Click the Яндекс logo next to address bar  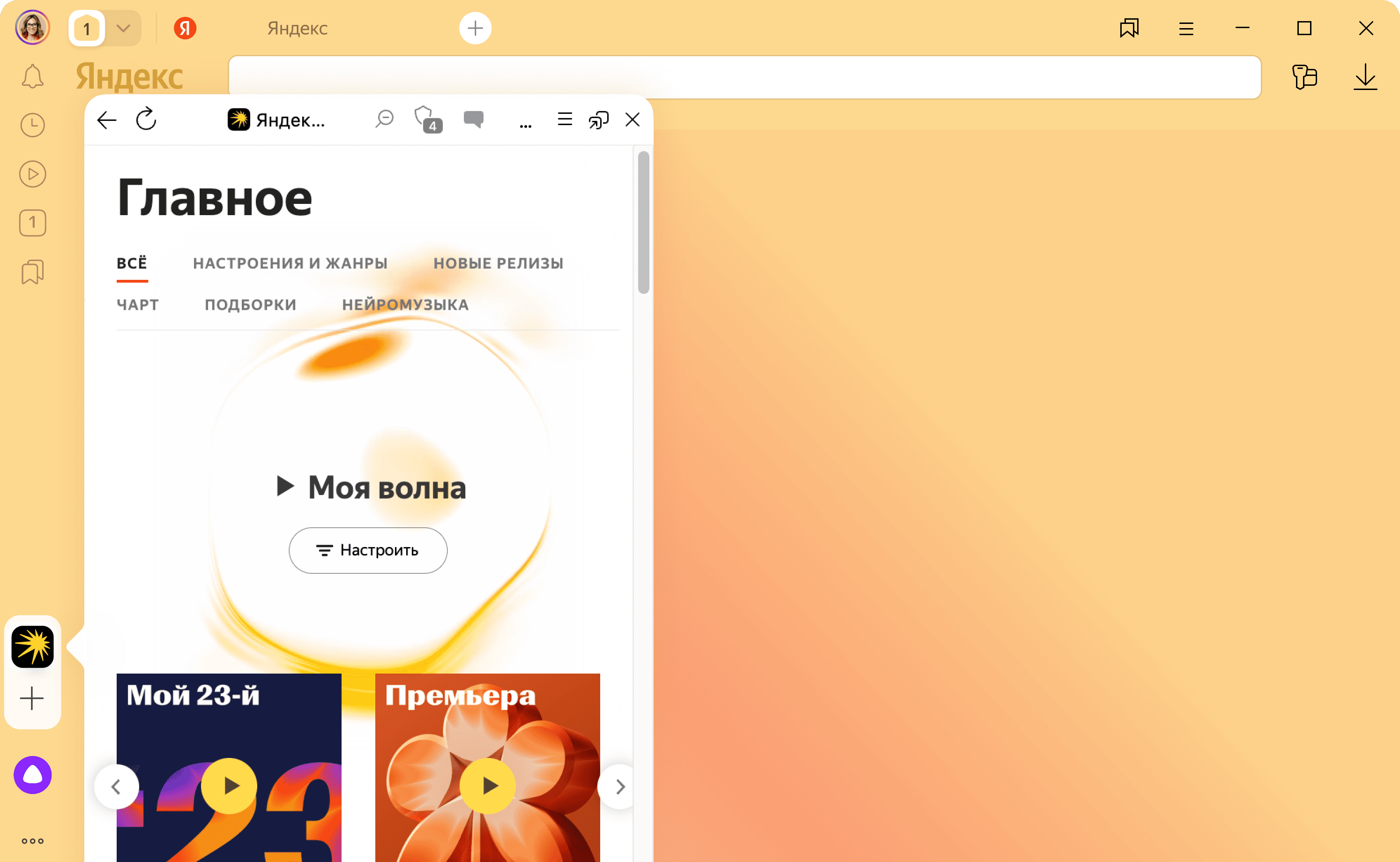point(129,76)
